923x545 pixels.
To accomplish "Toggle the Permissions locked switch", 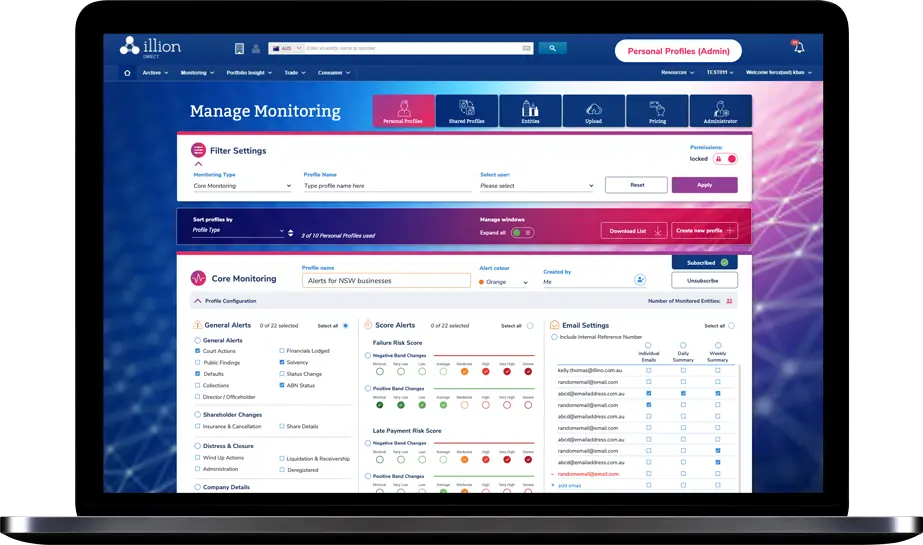I will pyautogui.click(x=727, y=159).
